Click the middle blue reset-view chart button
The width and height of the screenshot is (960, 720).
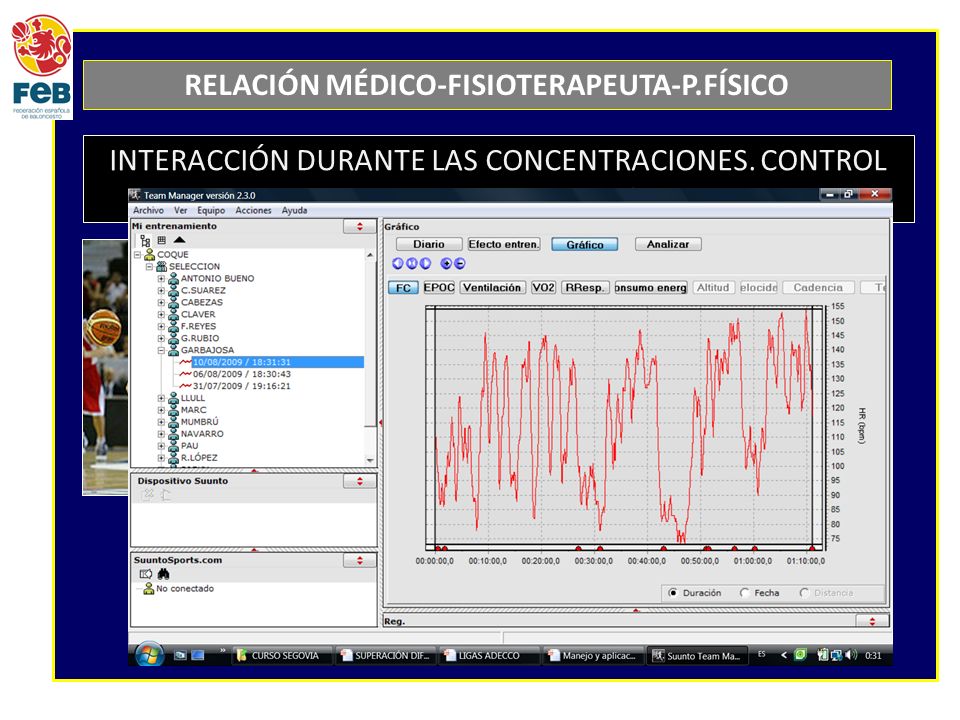(x=411, y=263)
